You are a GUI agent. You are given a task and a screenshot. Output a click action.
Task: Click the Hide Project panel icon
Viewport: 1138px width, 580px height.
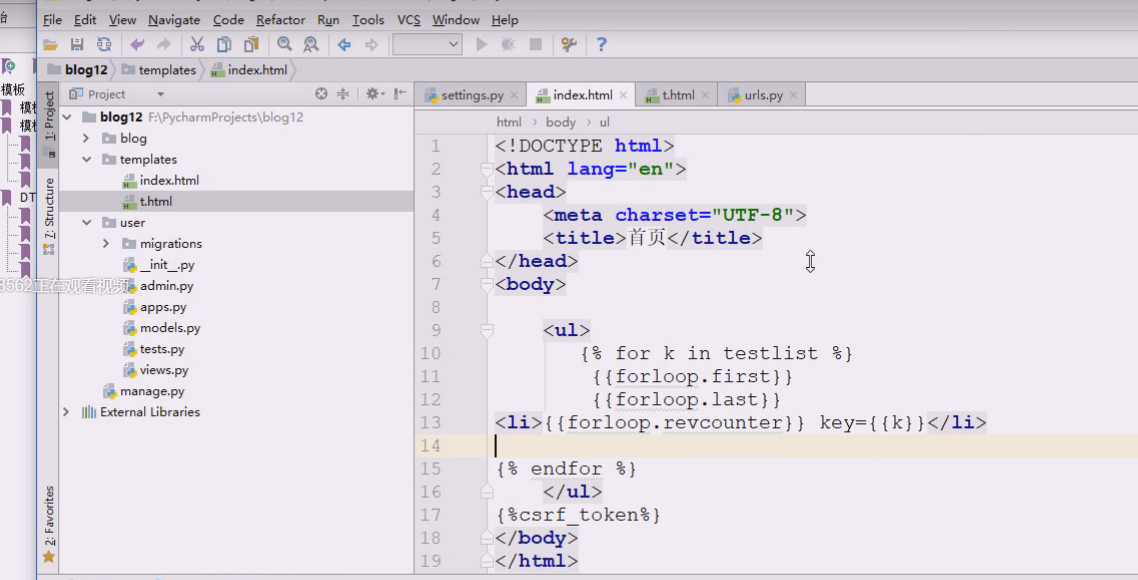pyautogui.click(x=400, y=94)
